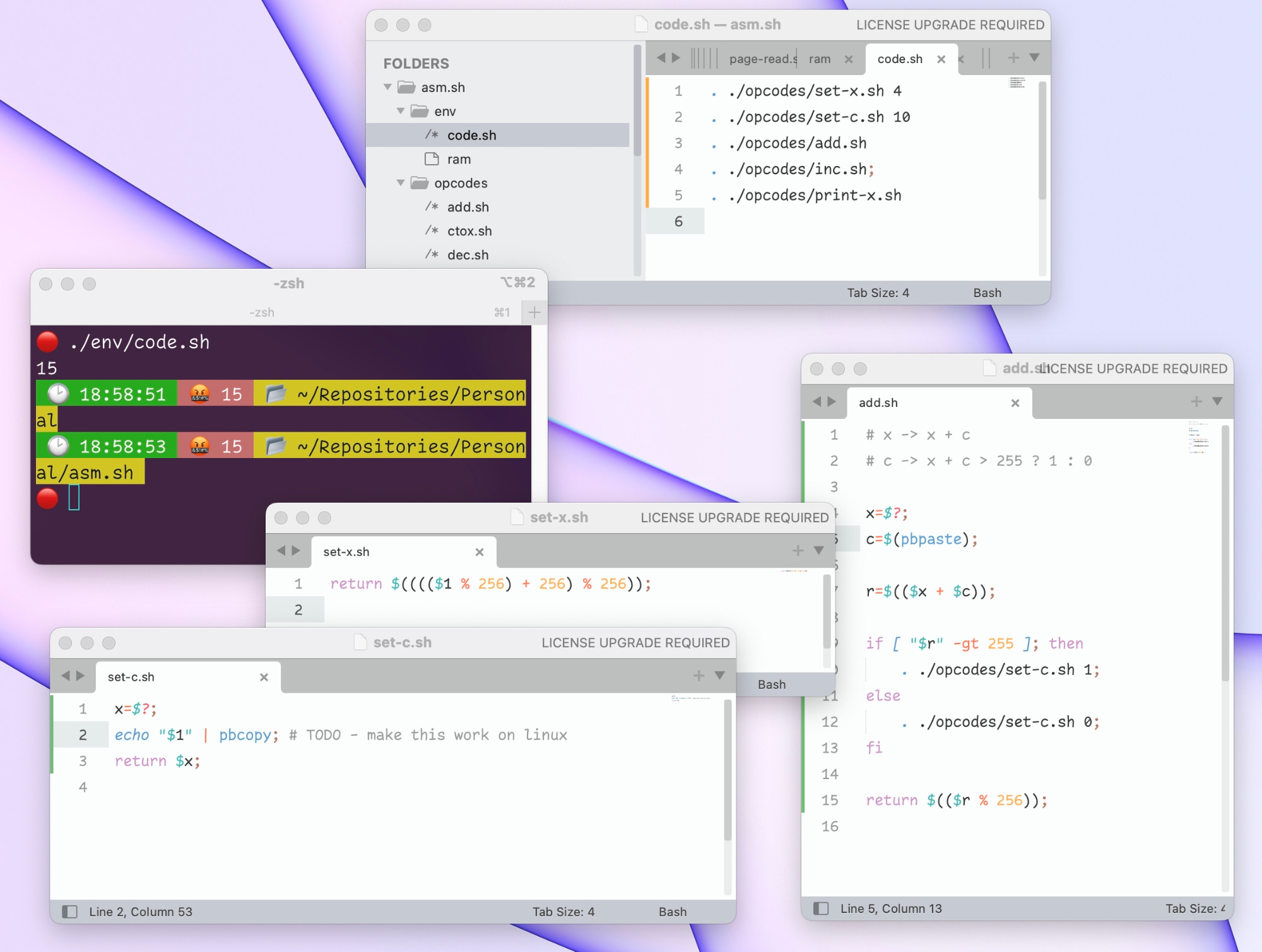Collapse the env folder tree node

tap(400, 111)
